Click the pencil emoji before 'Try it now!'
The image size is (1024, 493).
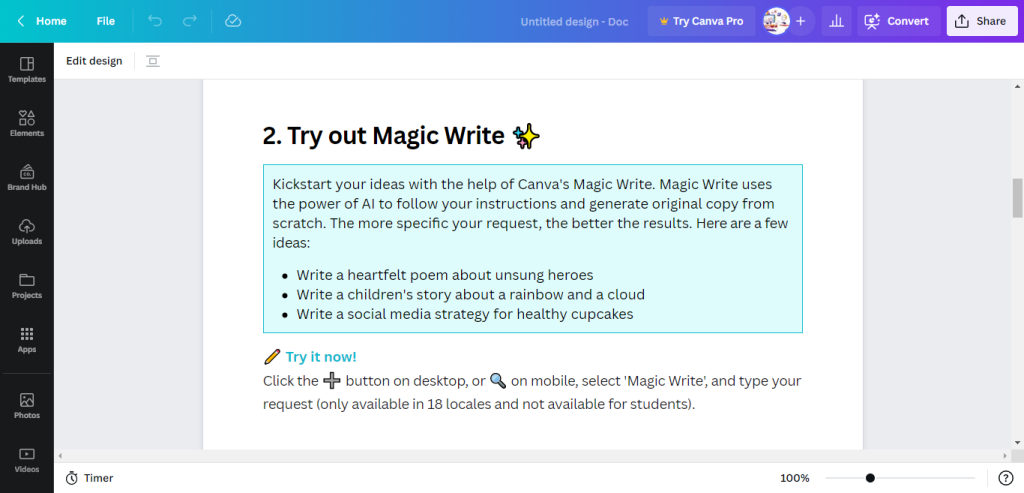pos(272,357)
